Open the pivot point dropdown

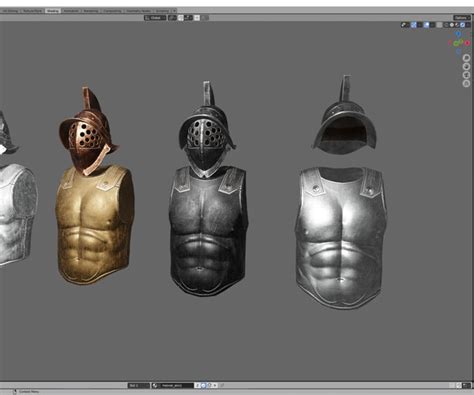coord(172,18)
